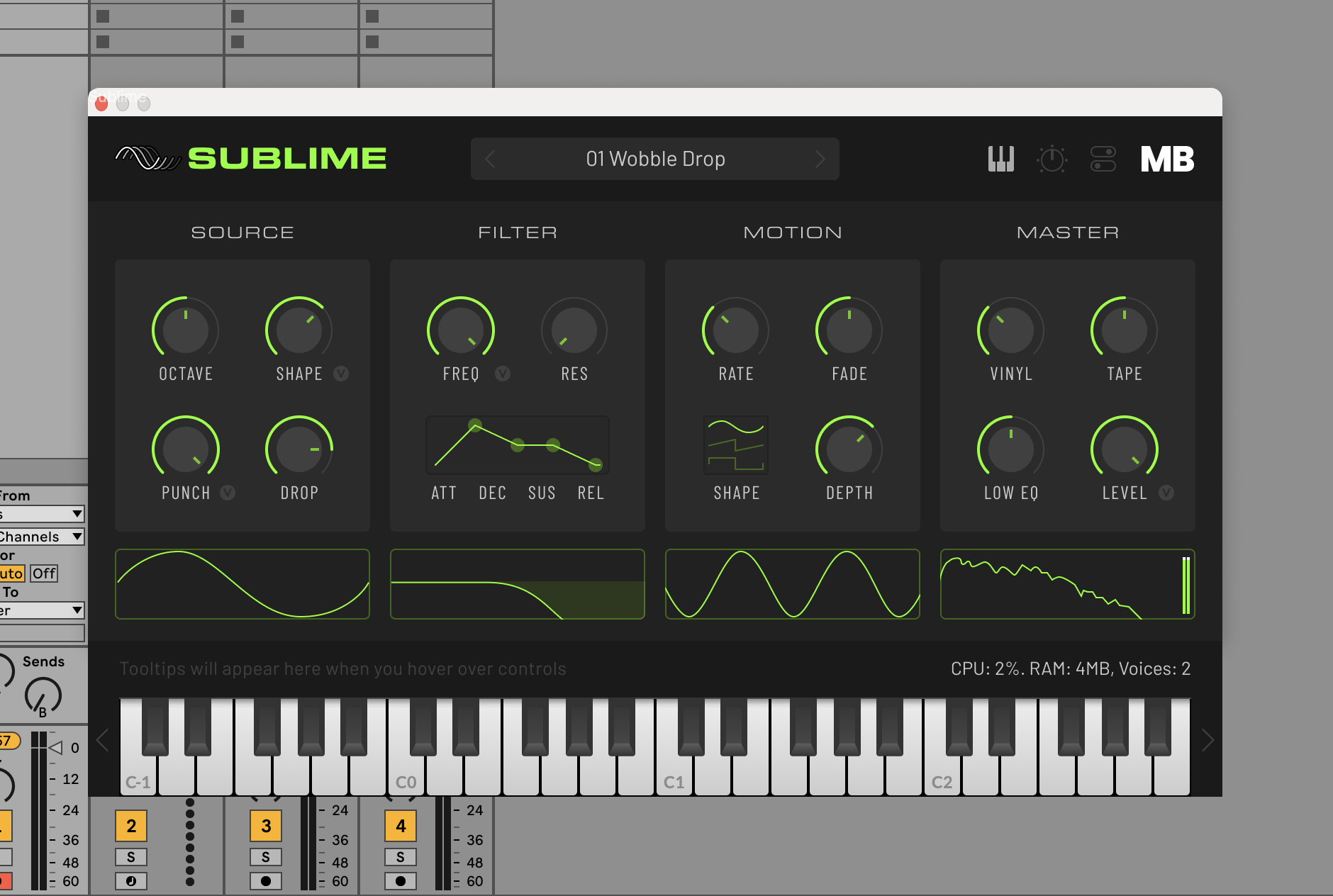Click the MB brand logo
This screenshot has width=1333, height=896.
pyautogui.click(x=1167, y=159)
